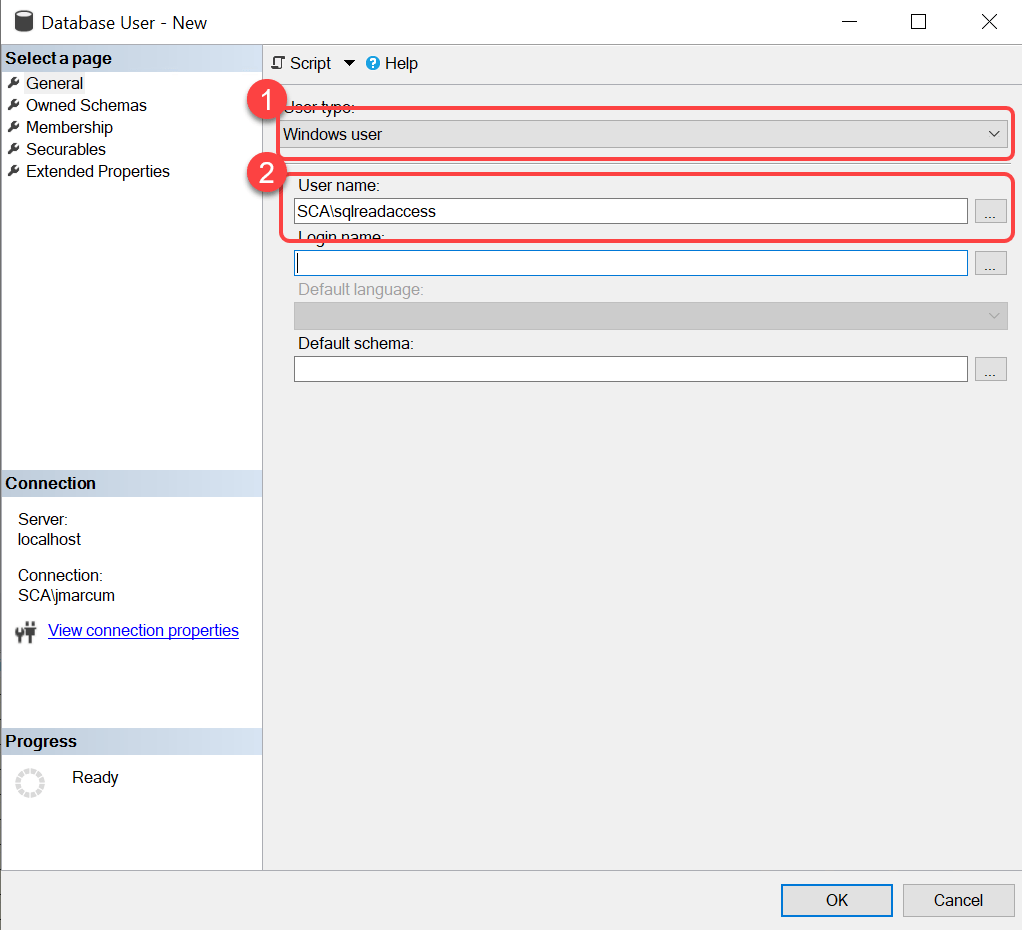Click the wrench icon beside Membership
Image resolution: width=1022 pixels, height=930 pixels.
point(13,128)
